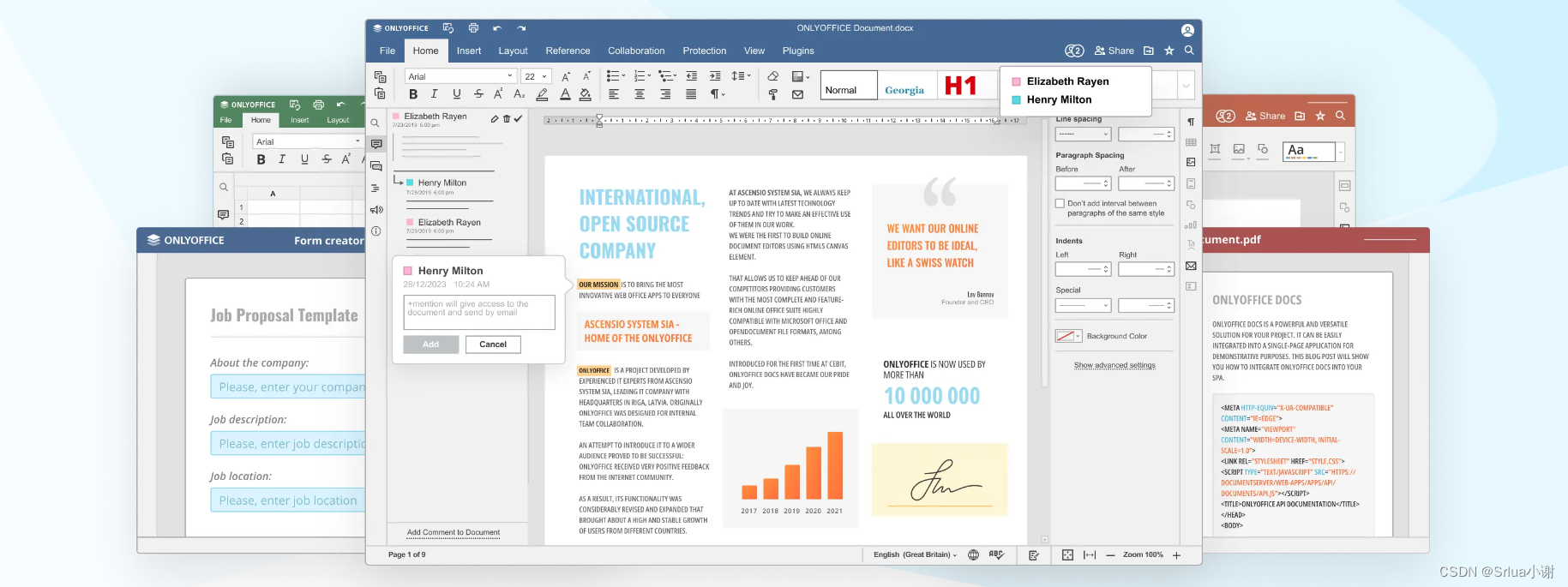Screen dimensions: 1568x587
Task: Apply subscript formatting in document editor
Action: click(519, 94)
